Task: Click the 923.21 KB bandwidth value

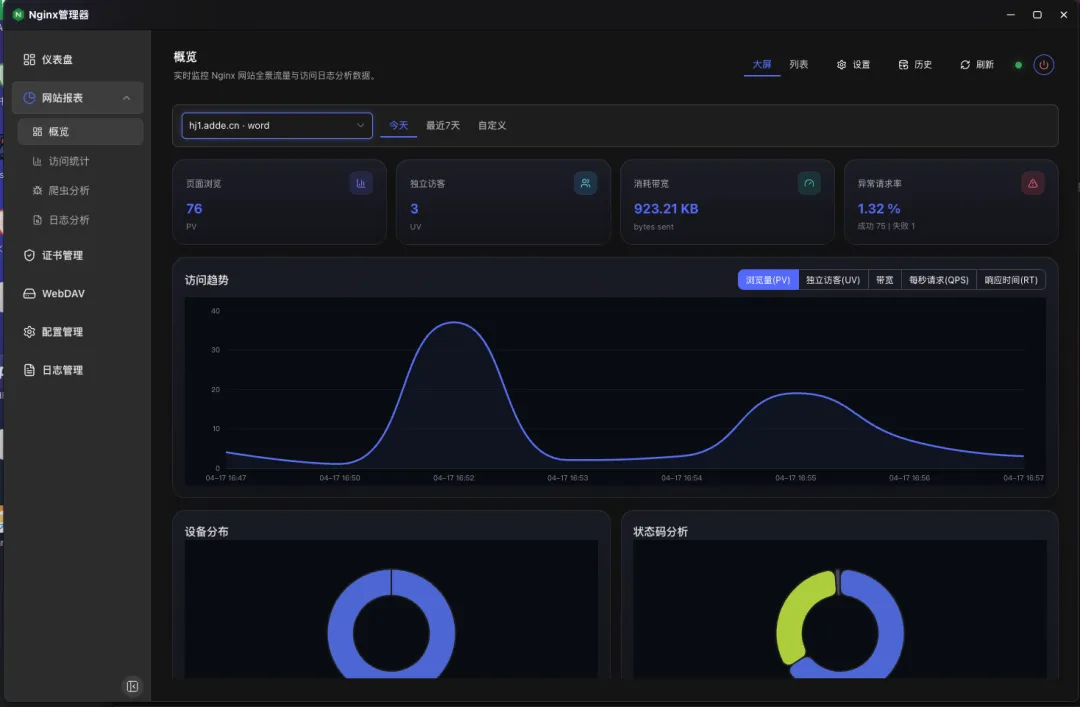Action: pos(666,209)
